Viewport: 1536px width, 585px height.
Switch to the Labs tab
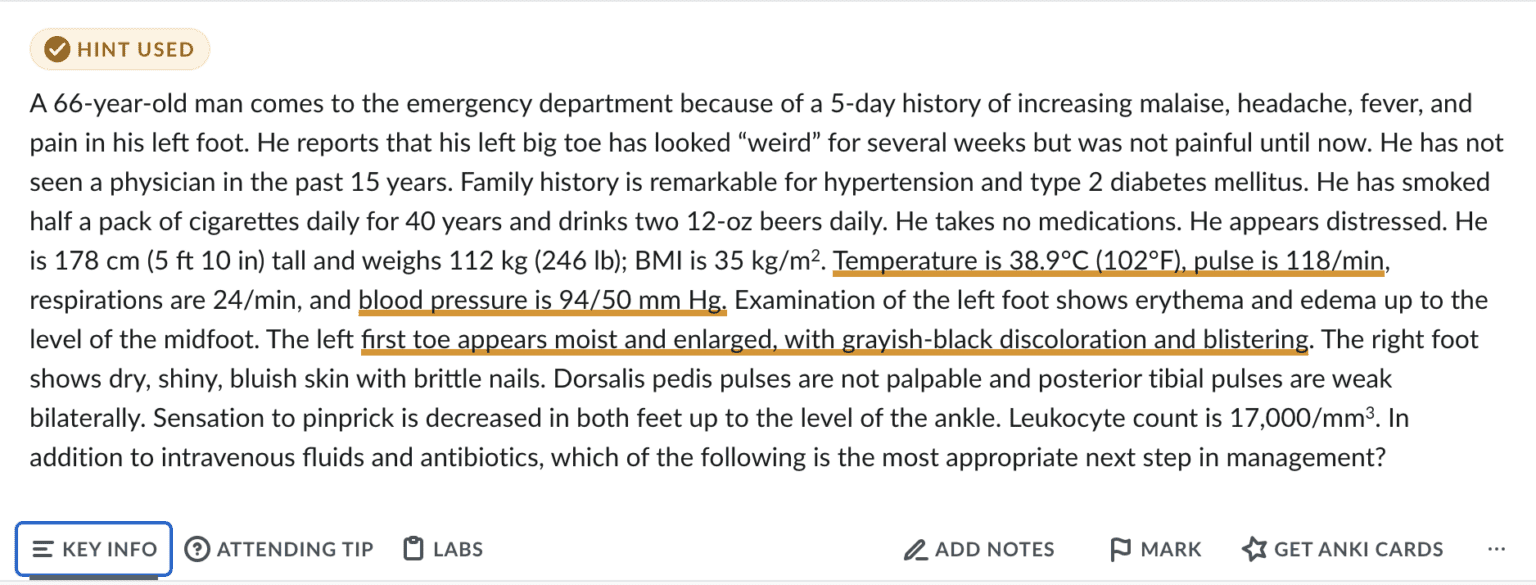tap(442, 548)
